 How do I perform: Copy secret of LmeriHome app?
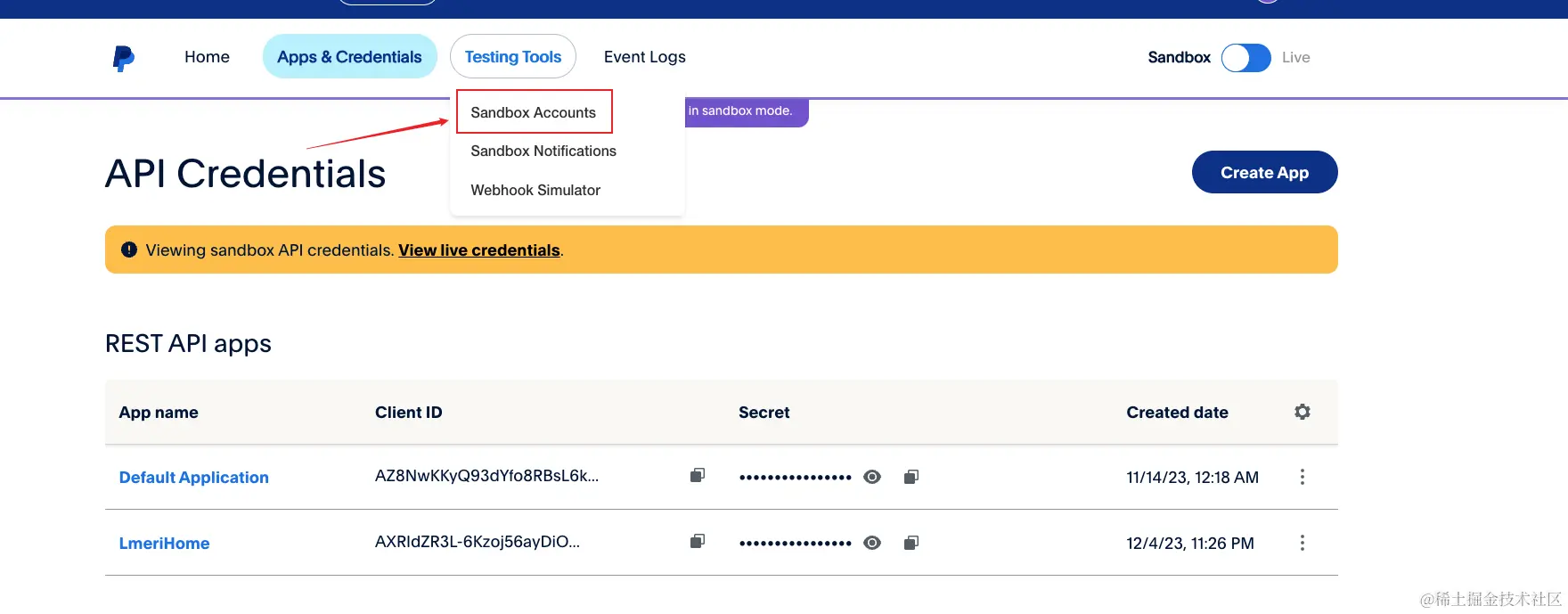pos(911,543)
